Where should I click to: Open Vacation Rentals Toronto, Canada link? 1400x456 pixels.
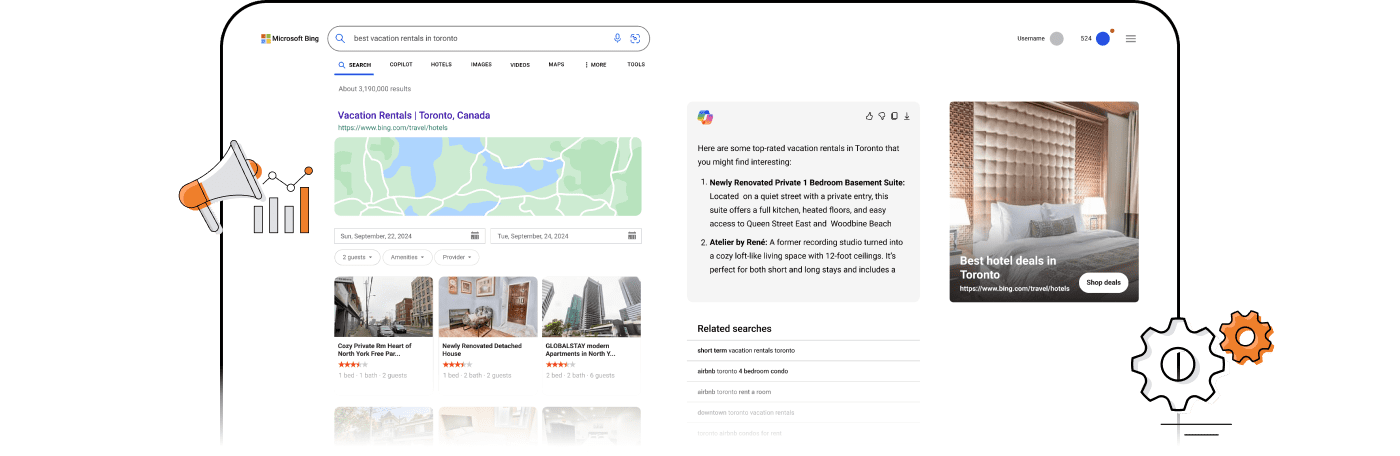(x=414, y=115)
